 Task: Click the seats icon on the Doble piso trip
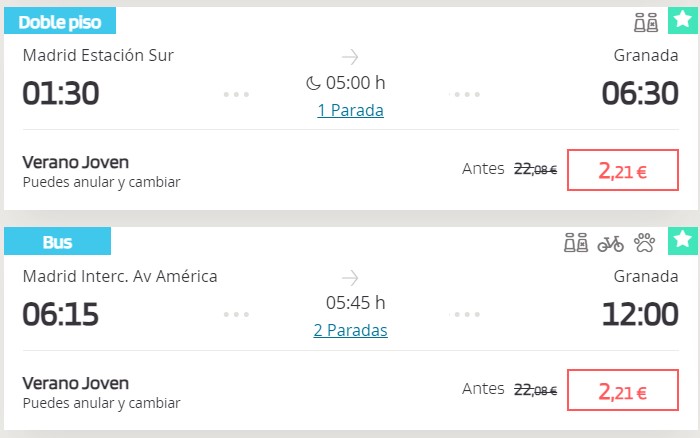click(646, 22)
